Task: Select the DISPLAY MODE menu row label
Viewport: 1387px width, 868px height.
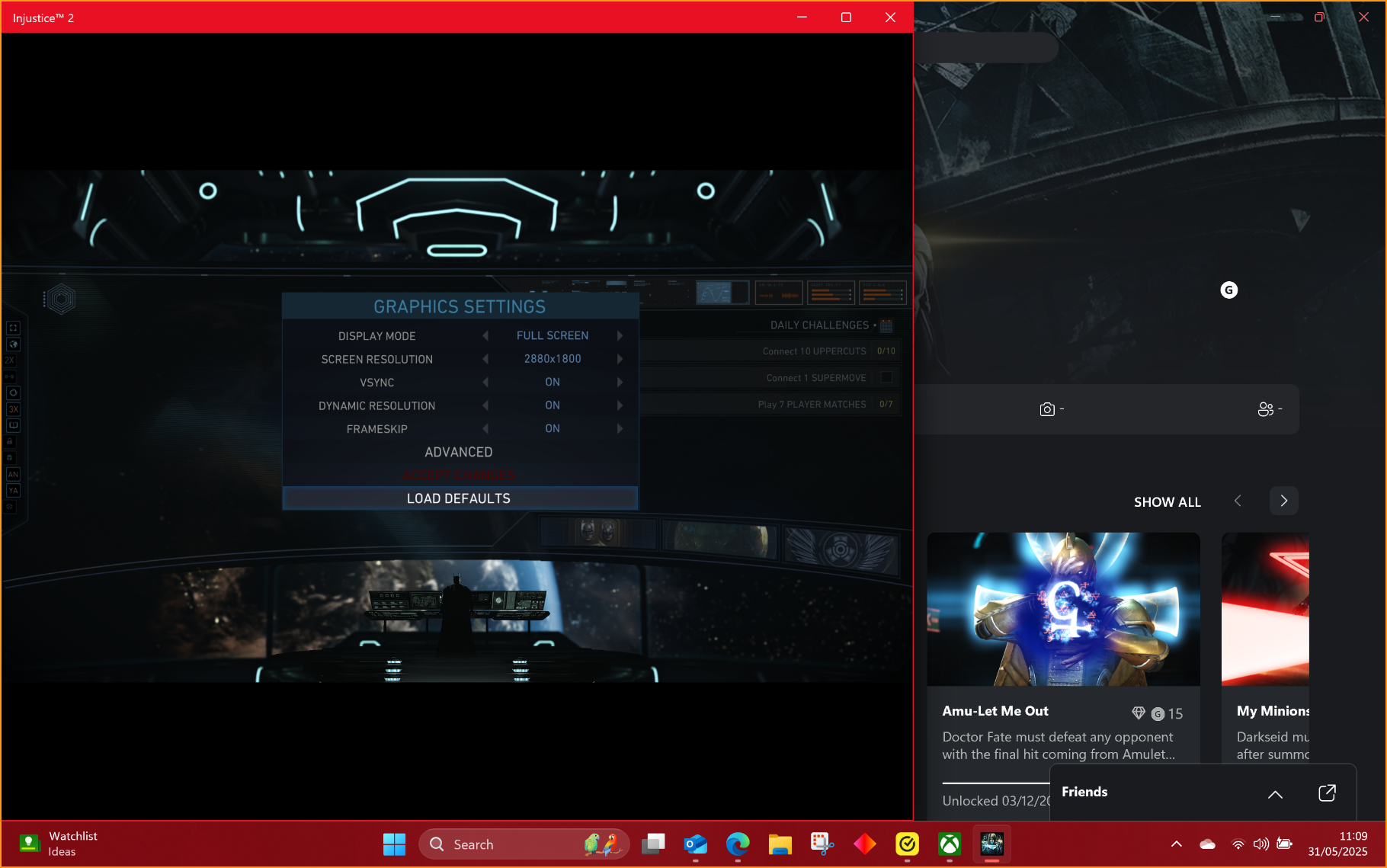Action: (x=377, y=336)
